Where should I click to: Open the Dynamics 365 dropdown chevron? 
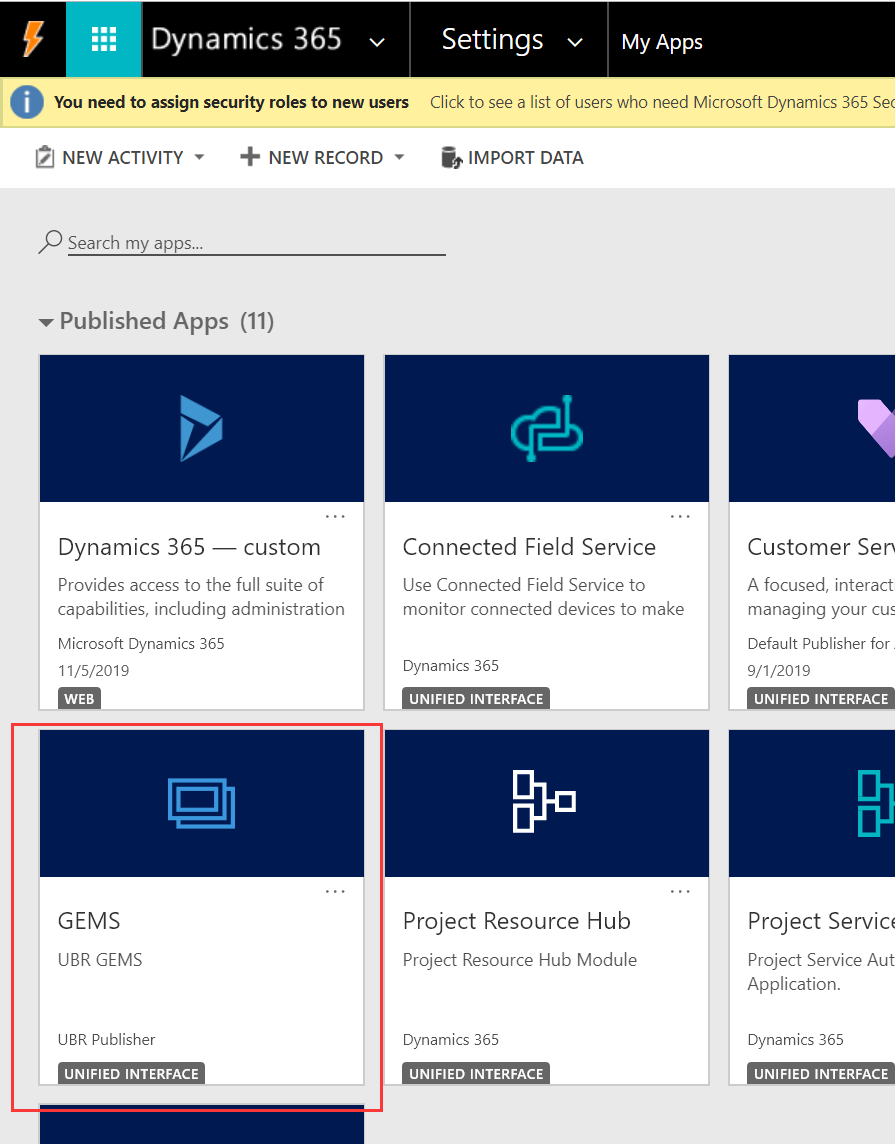click(x=376, y=41)
